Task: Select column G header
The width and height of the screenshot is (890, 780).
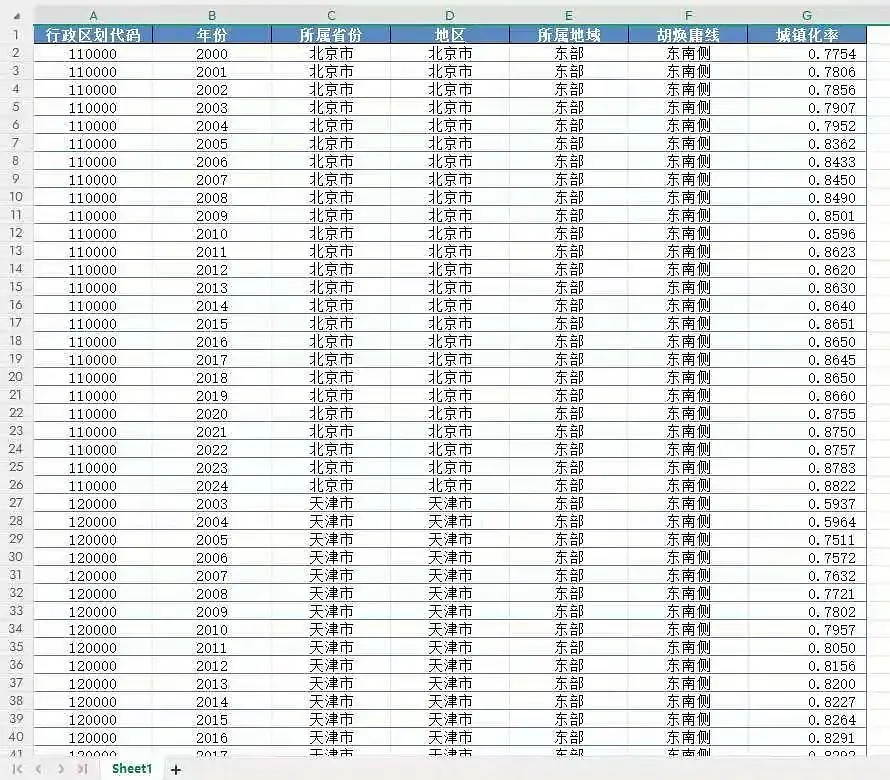Action: [807, 16]
